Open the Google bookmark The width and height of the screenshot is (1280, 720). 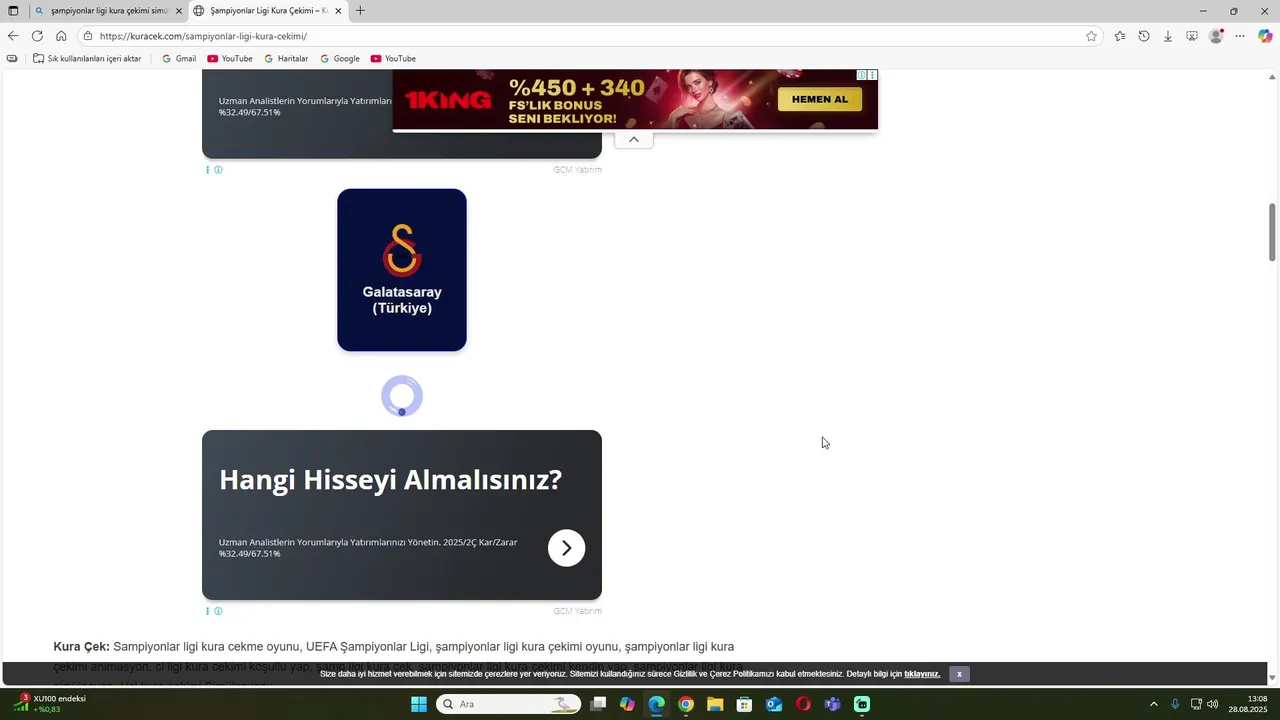click(x=340, y=59)
